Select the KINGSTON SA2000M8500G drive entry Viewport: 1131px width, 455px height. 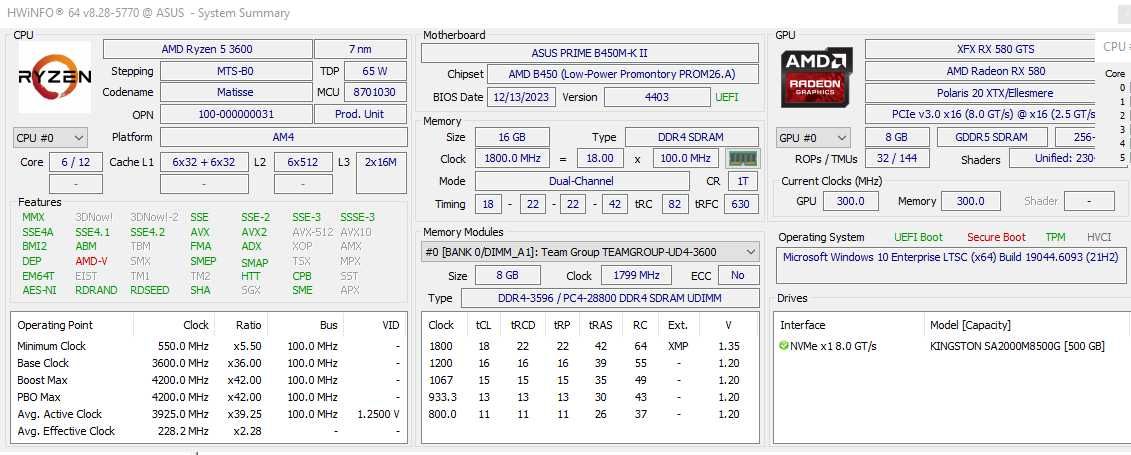(x=1017, y=346)
